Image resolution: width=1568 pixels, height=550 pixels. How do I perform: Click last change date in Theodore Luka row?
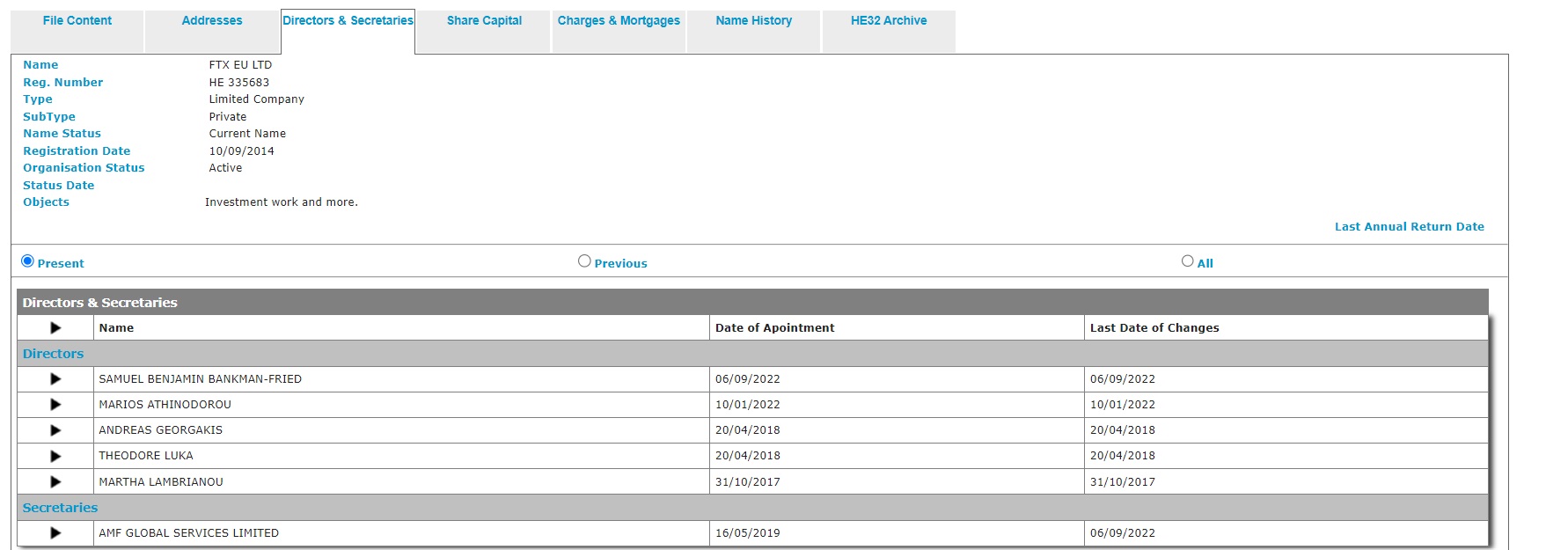[1122, 456]
